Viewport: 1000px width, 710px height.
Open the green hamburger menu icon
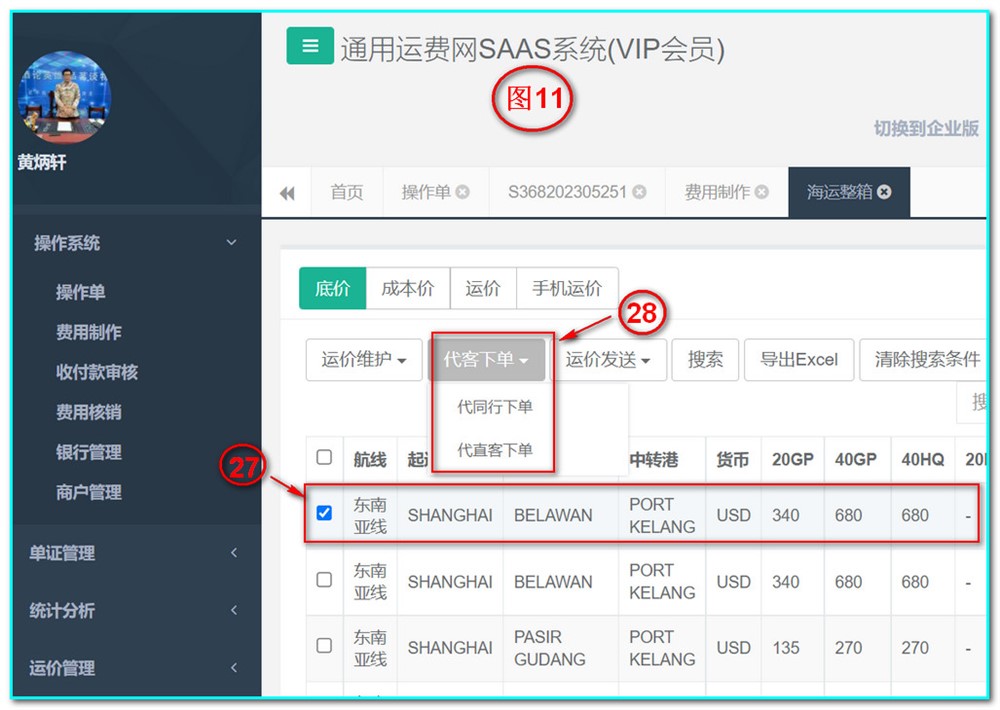309,45
